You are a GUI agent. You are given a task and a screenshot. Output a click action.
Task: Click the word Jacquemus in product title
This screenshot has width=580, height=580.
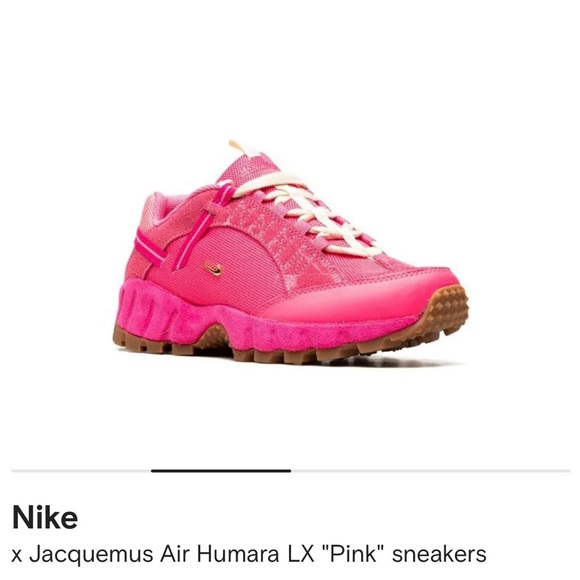(91, 555)
